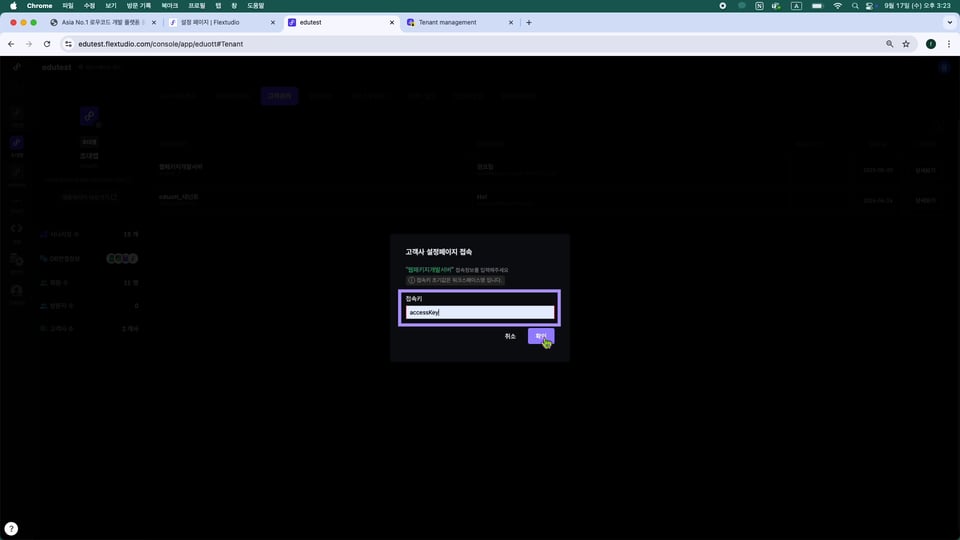This screenshot has height=540, width=960.
Task: Click the screen recording status icon
Action: tap(722, 6)
